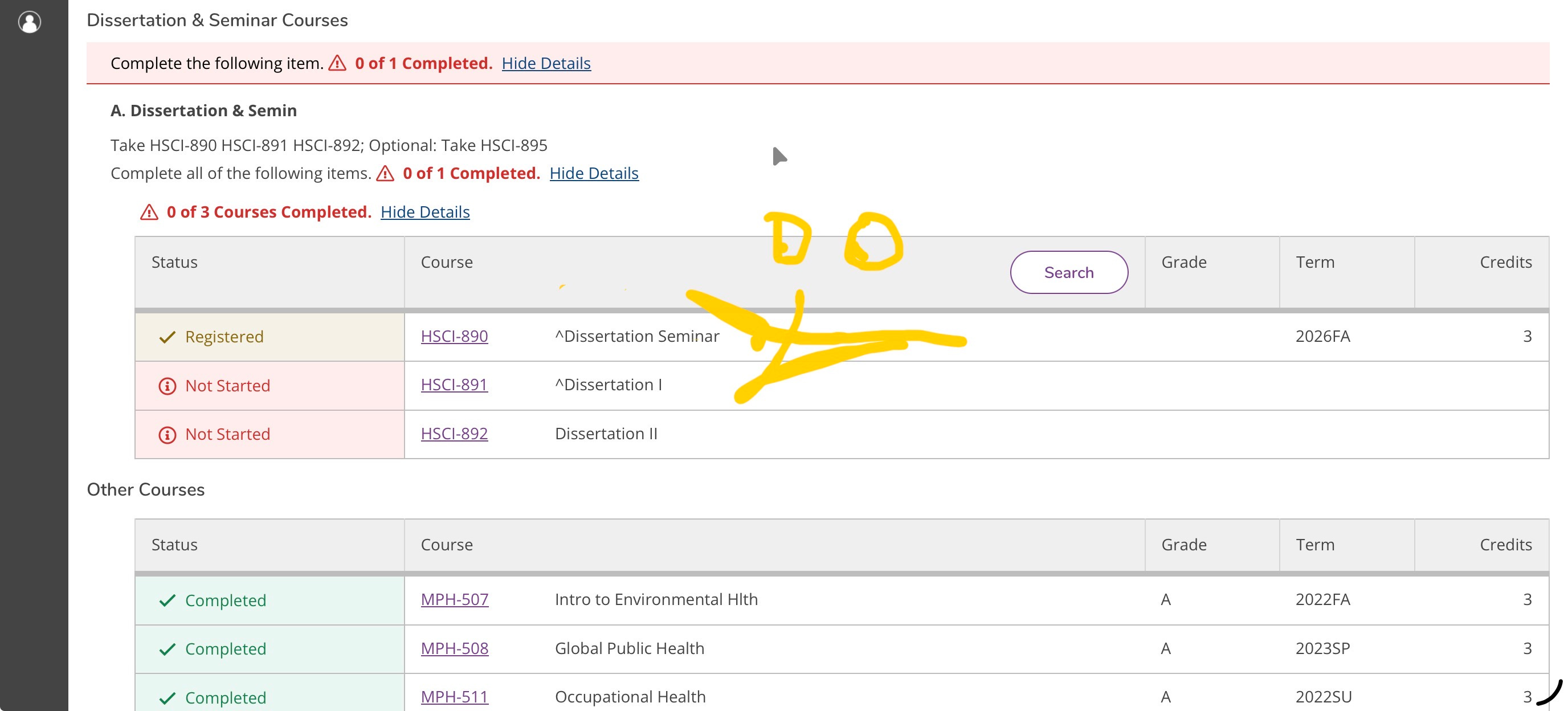Click the Status header in Dissertation table
The width and height of the screenshot is (1568, 711).
(x=174, y=263)
